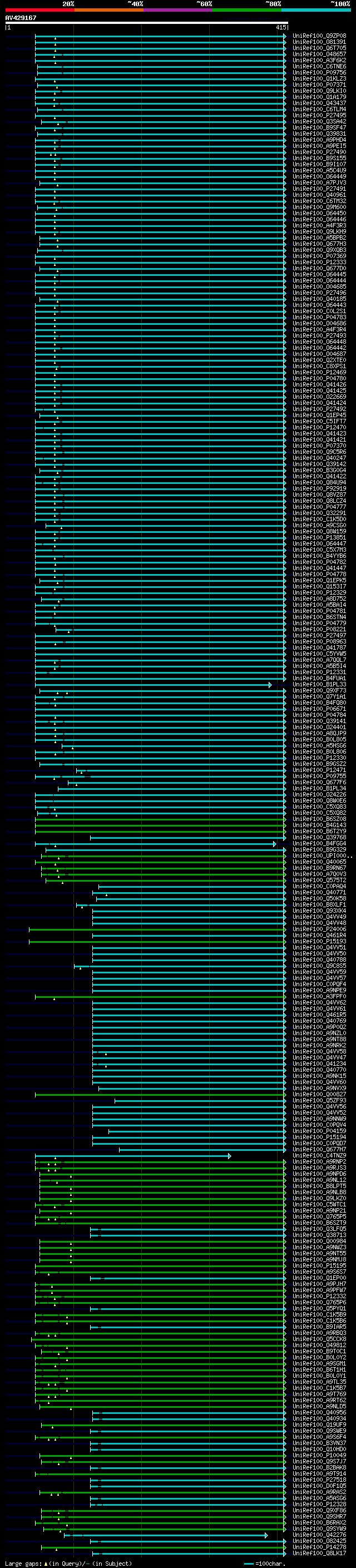
Task: Select the UniRef100_P27495 label
Action: (319, 116)
